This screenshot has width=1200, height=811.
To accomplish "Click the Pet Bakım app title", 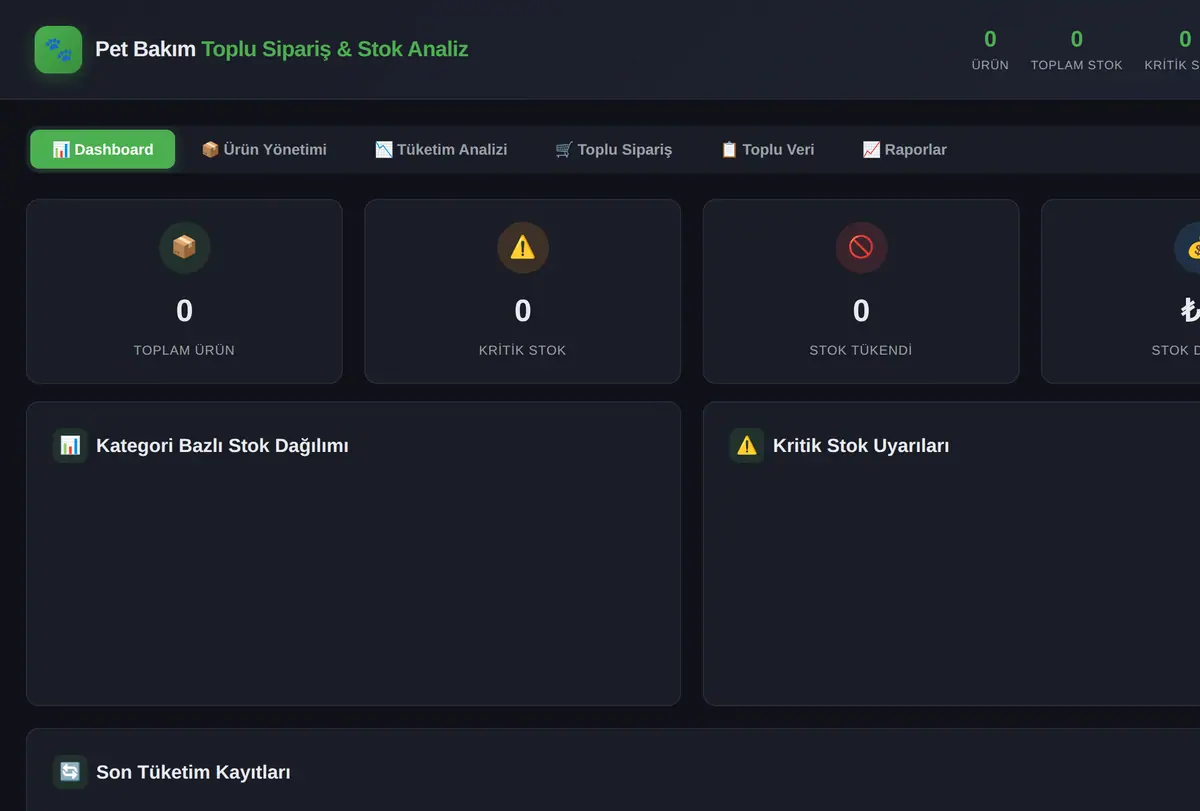I will click(281, 49).
